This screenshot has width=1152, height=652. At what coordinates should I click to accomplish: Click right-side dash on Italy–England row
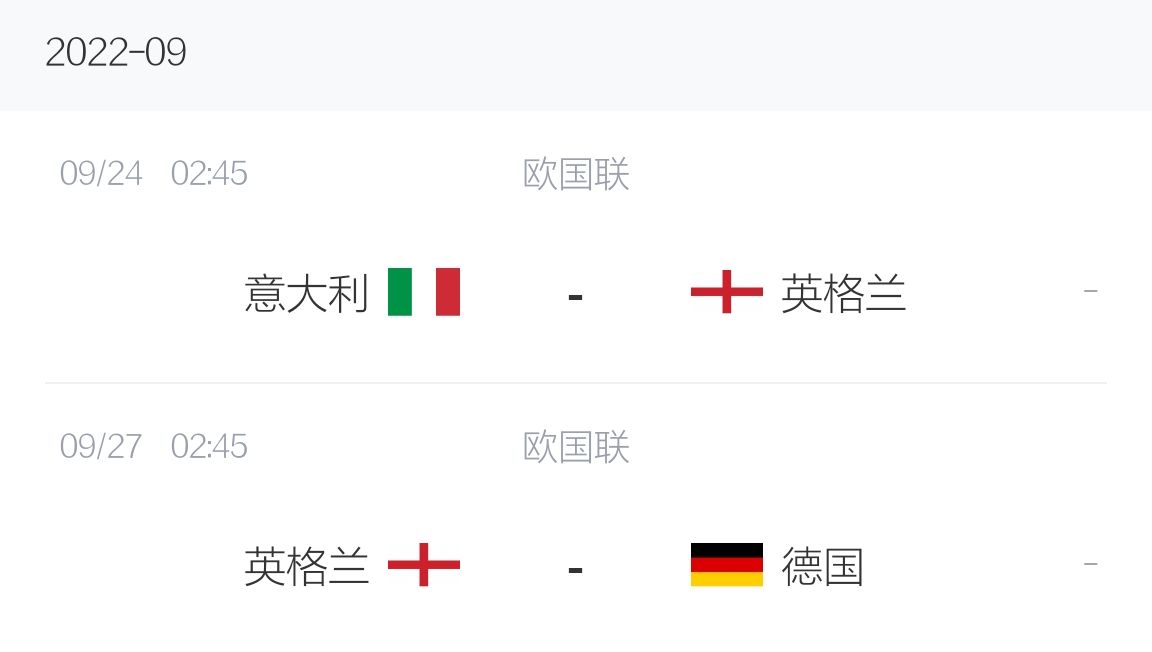coord(1091,291)
